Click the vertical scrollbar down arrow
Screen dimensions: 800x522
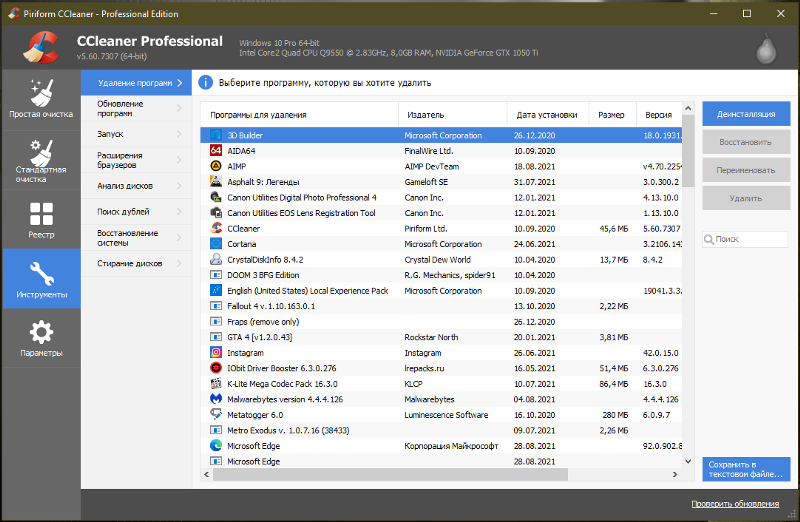point(688,461)
